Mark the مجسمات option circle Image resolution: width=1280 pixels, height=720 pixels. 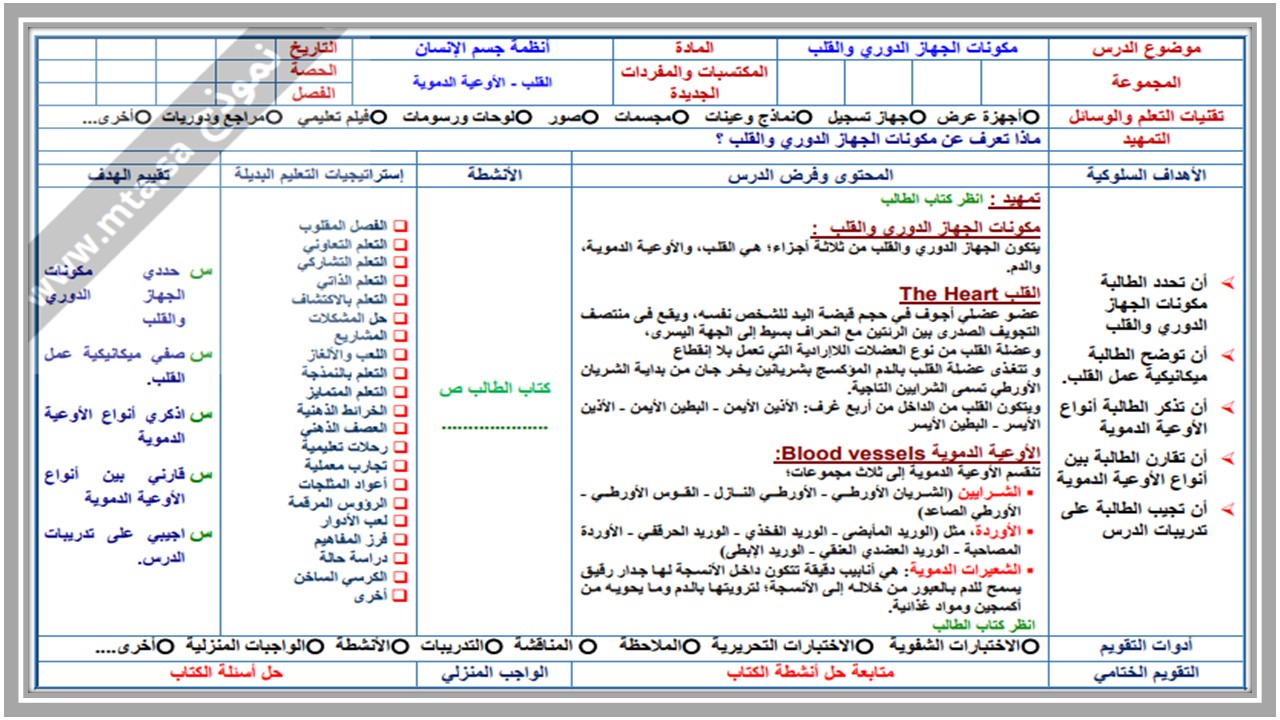pyautogui.click(x=680, y=118)
